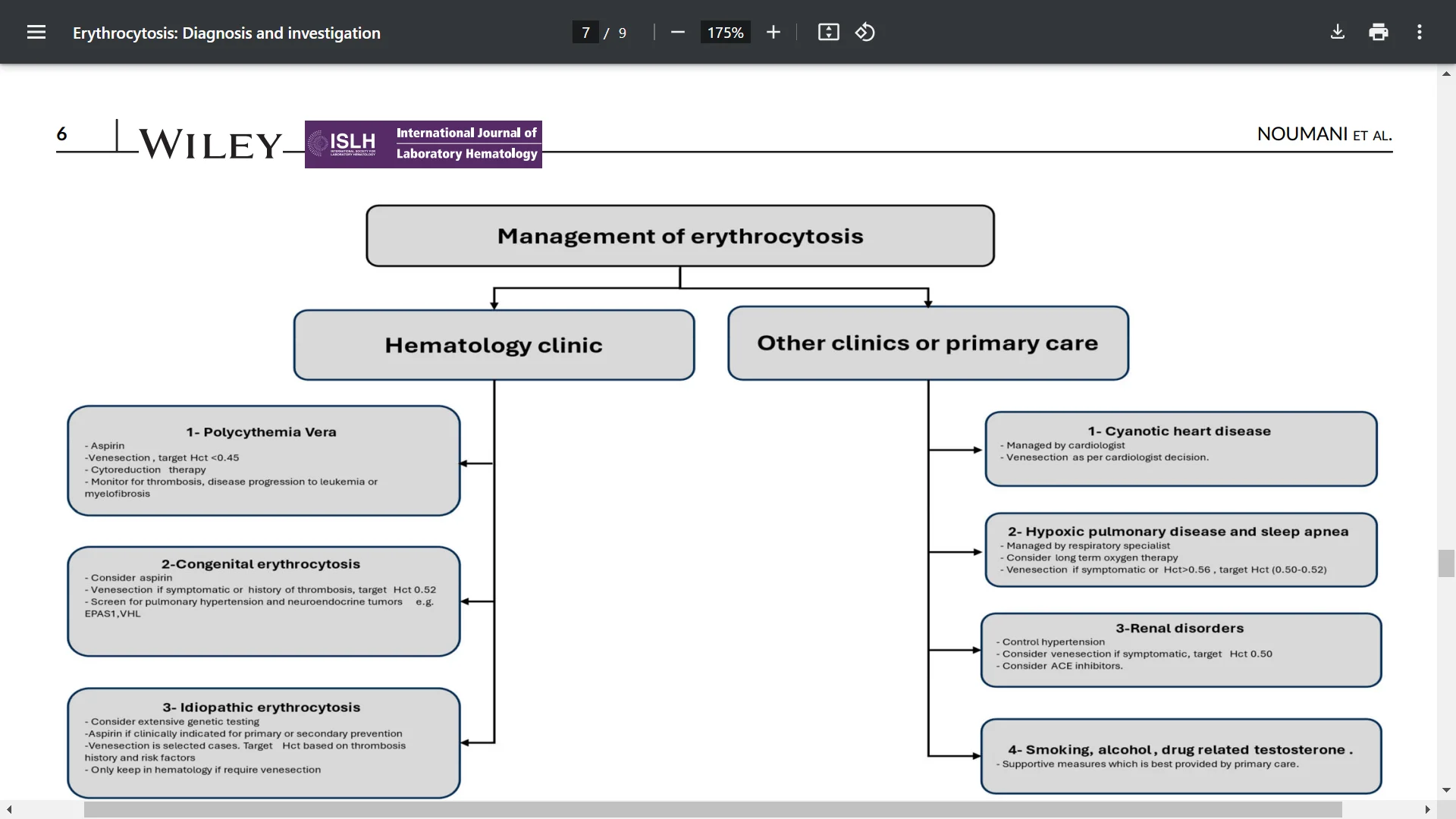Click the 3-Renal disorders heading
The width and height of the screenshot is (1456, 819).
pos(1179,629)
